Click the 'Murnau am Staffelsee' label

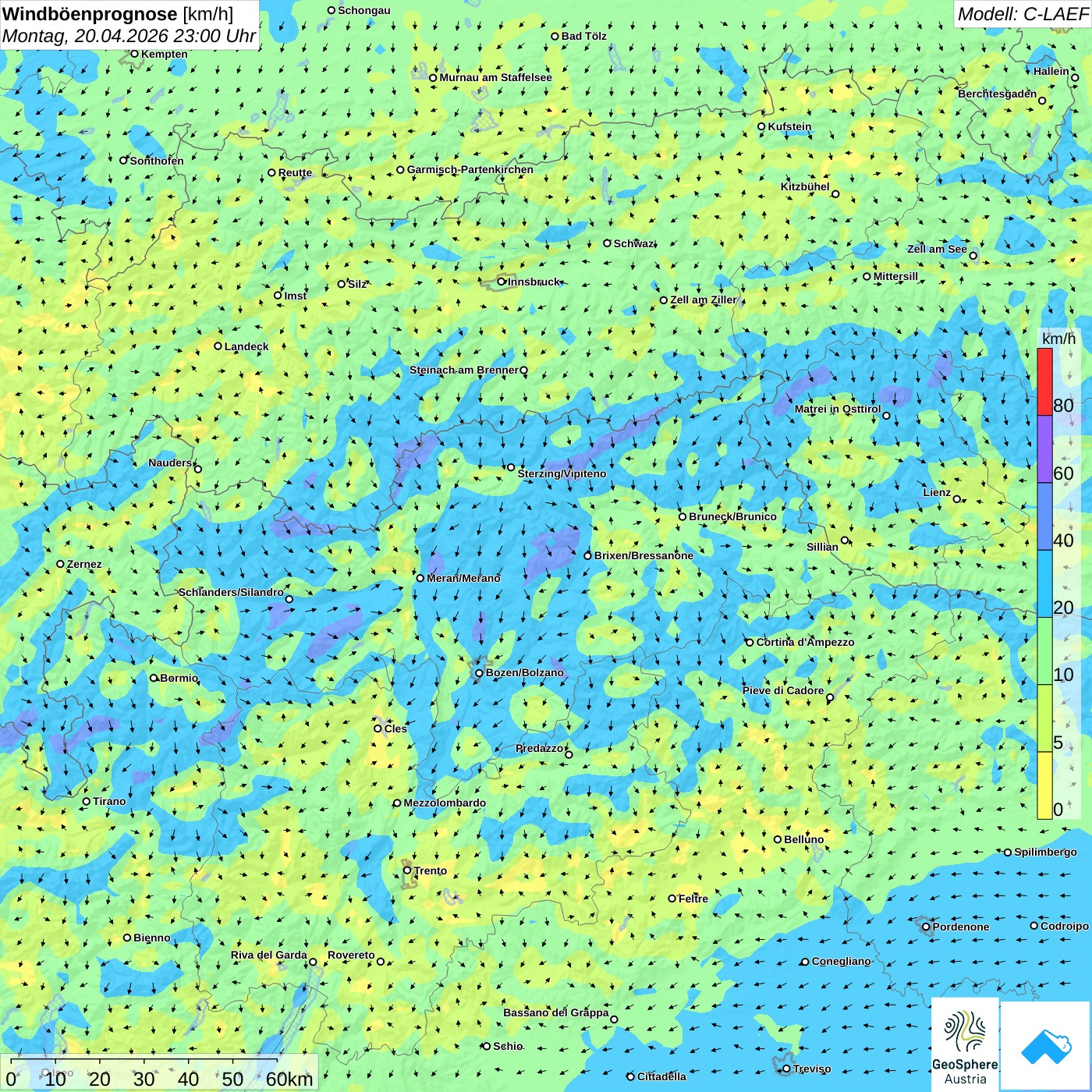tap(495, 77)
